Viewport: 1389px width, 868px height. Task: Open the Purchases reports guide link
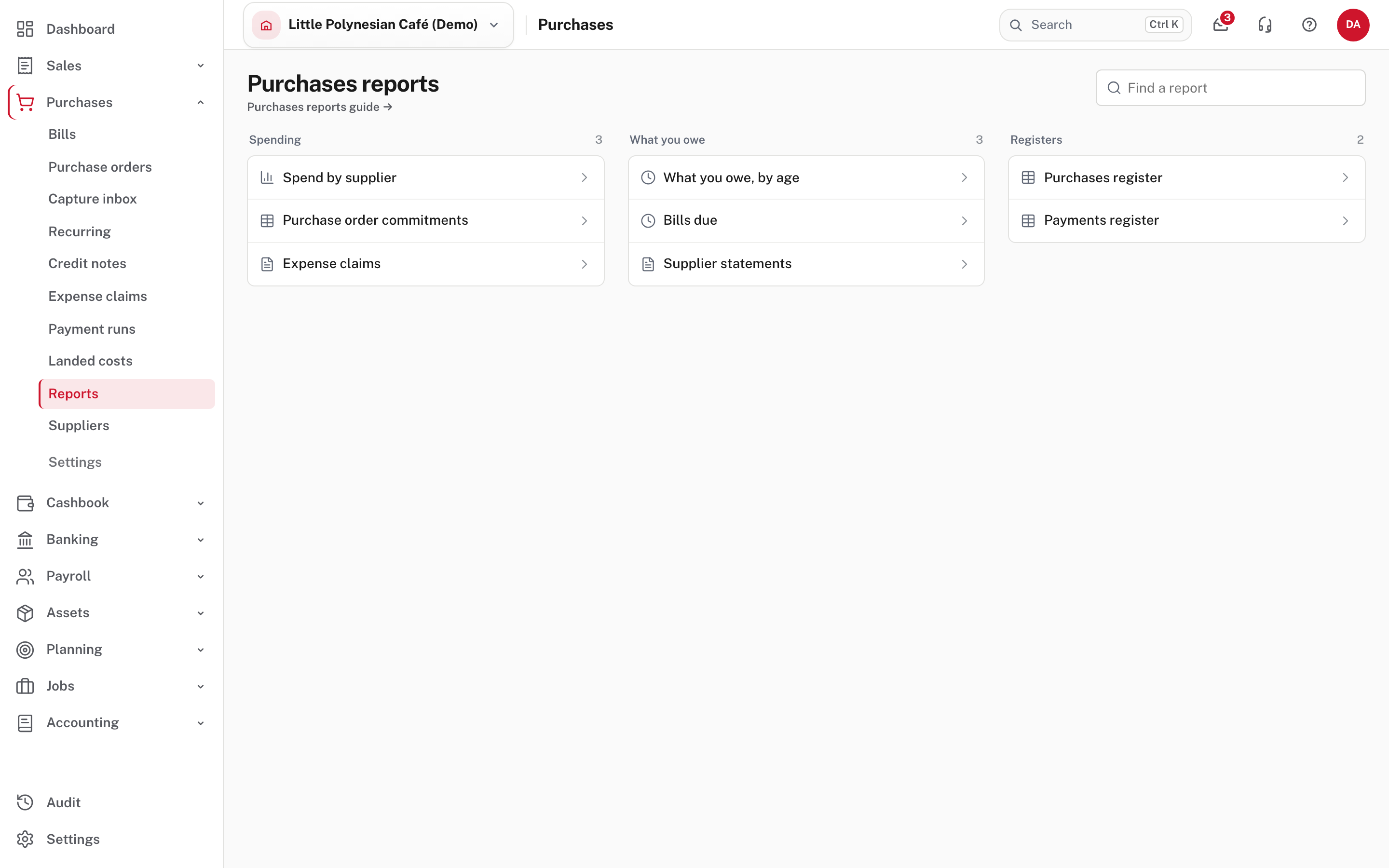click(x=319, y=107)
